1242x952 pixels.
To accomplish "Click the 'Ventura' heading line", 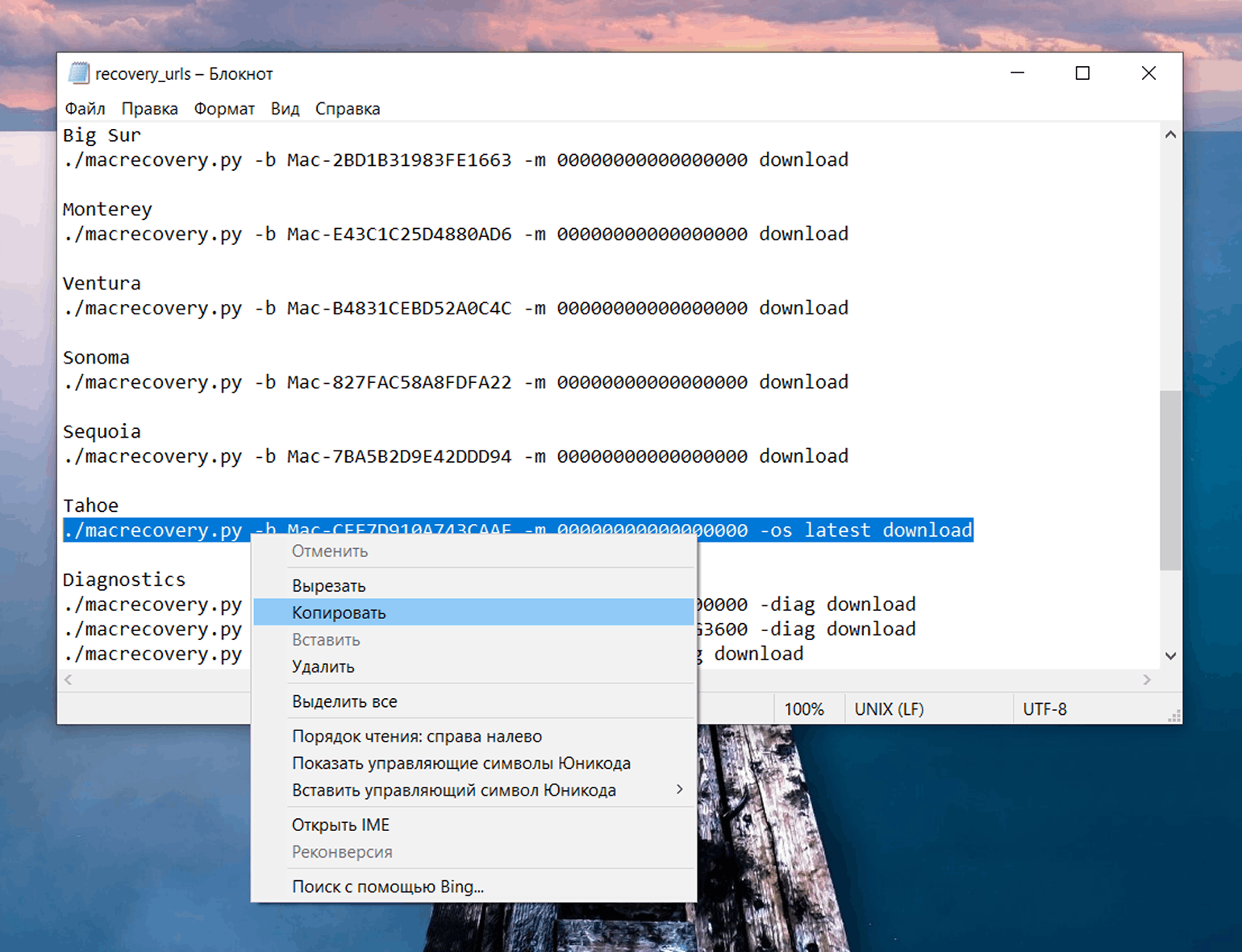I will point(102,284).
